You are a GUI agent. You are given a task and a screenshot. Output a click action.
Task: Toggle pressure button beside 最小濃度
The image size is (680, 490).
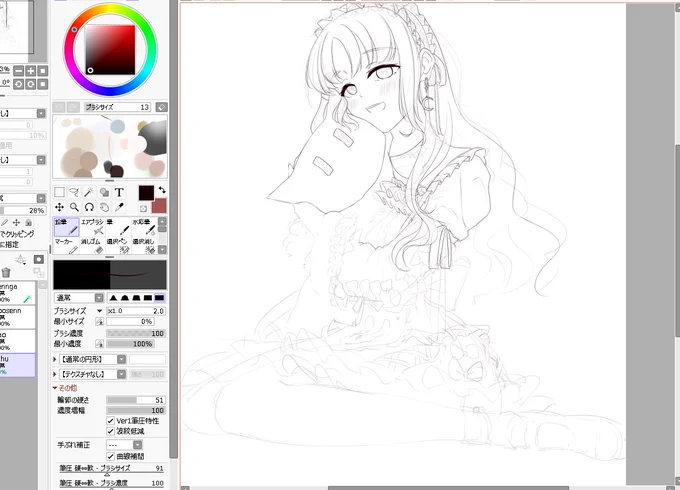point(99,344)
